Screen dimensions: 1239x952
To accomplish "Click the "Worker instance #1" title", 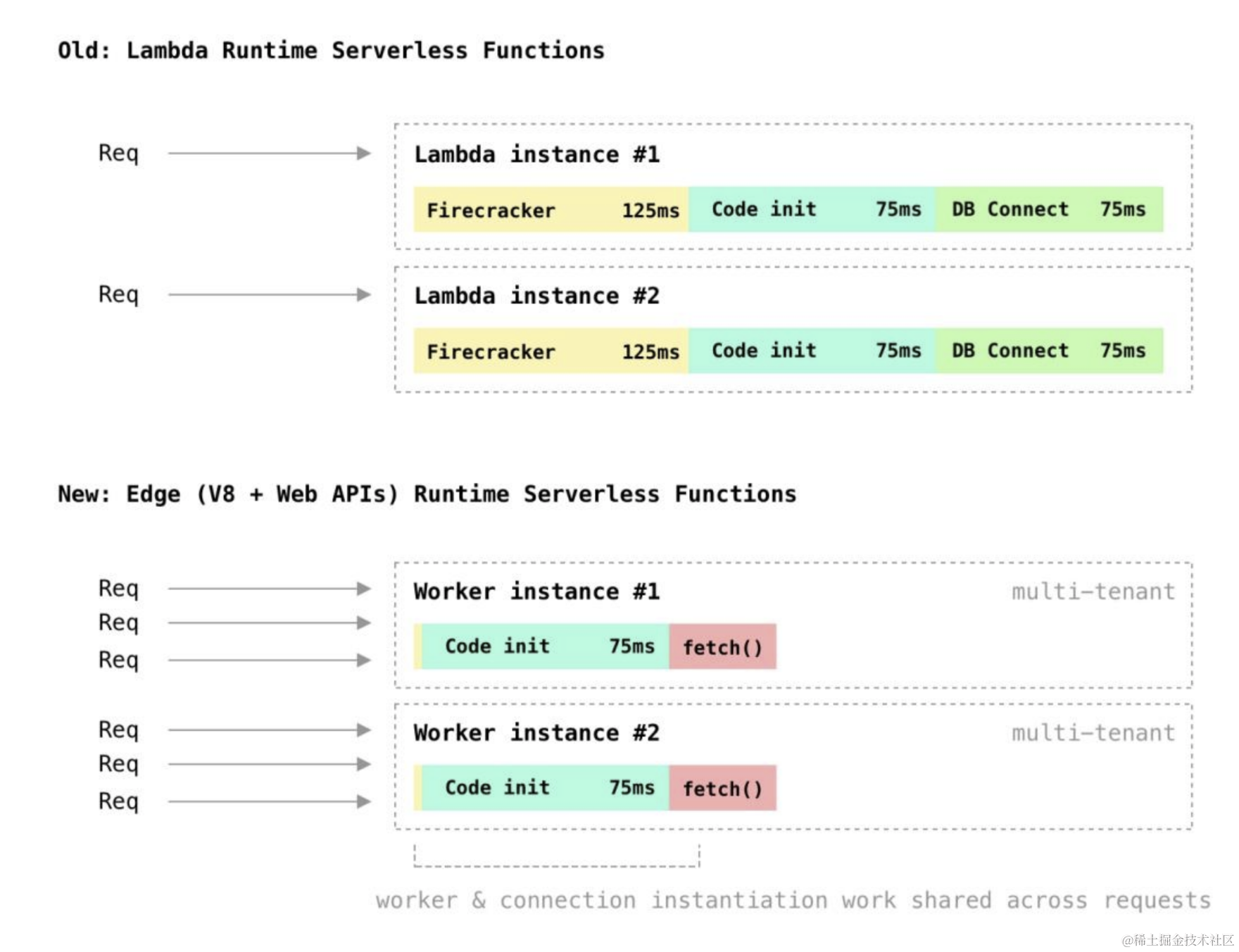I will [x=536, y=591].
